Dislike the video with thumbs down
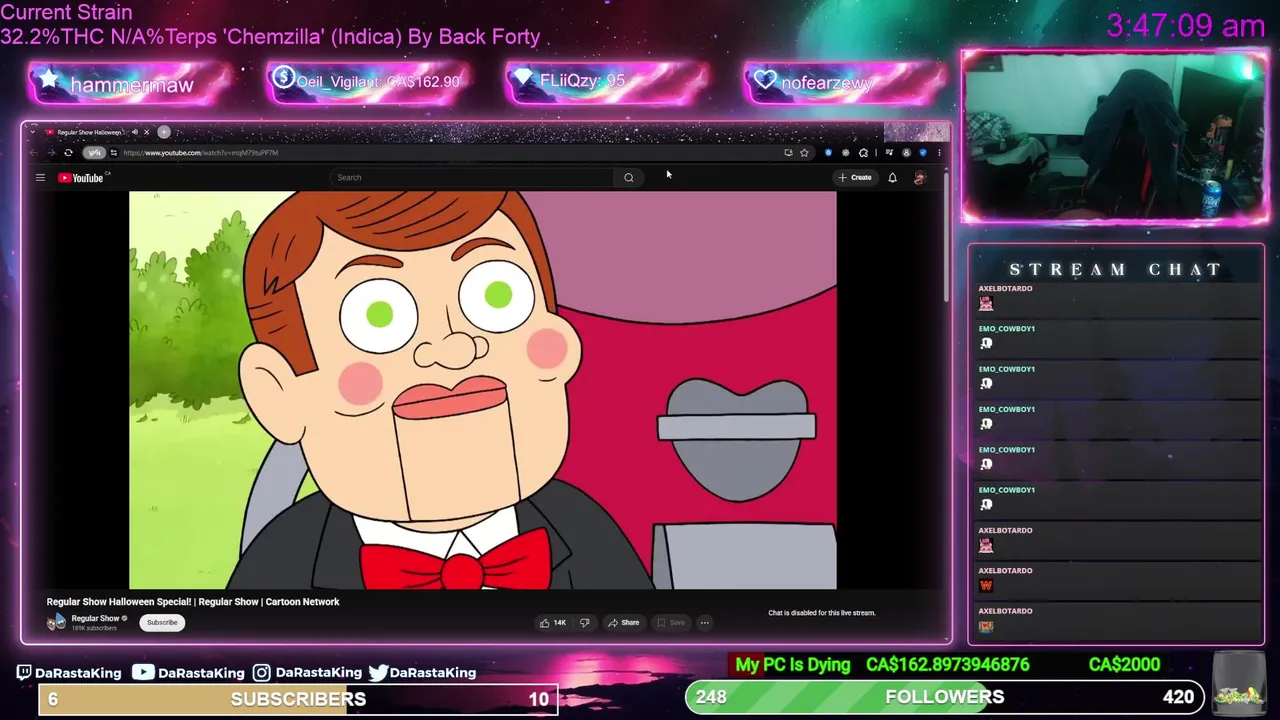The image size is (1280, 720). coord(585,623)
